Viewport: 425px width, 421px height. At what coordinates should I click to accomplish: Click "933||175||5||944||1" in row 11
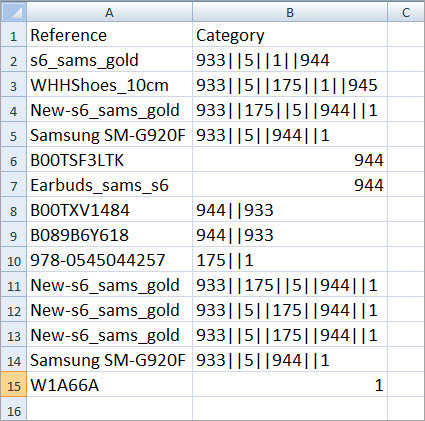[290, 285]
